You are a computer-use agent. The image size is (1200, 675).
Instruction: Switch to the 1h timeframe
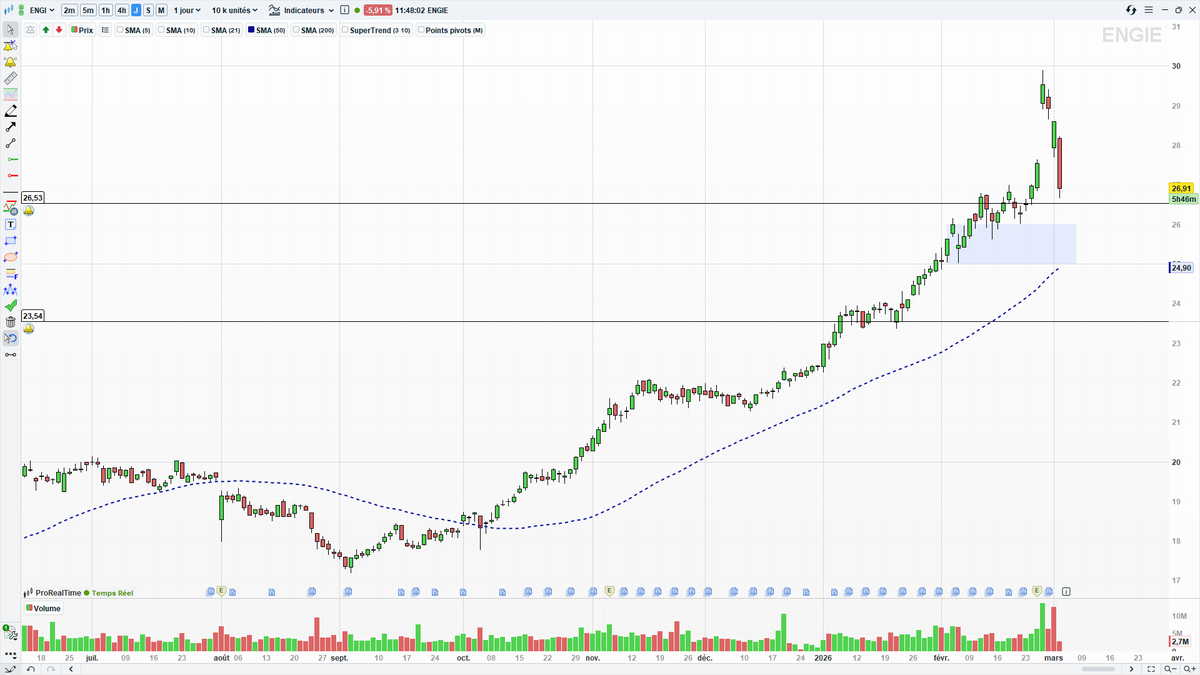click(106, 10)
